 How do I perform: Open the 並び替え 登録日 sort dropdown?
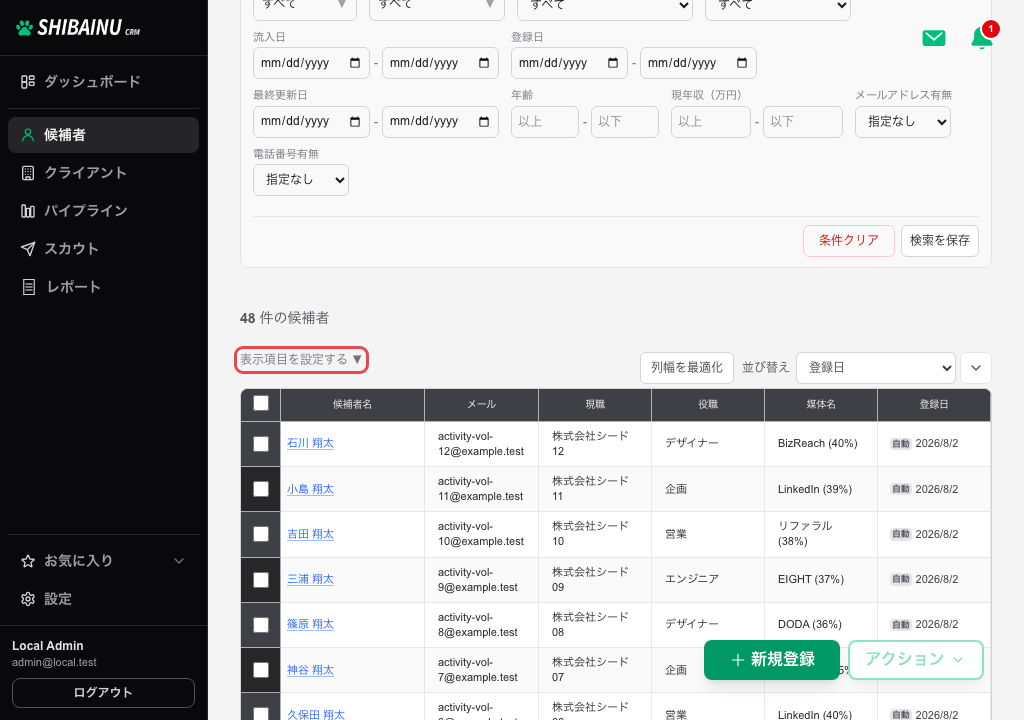[876, 368]
